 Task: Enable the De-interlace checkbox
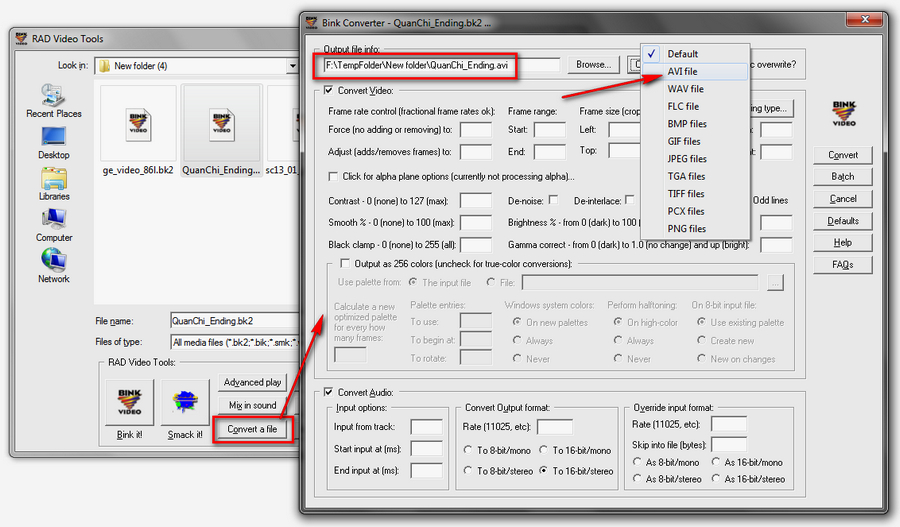coord(630,200)
